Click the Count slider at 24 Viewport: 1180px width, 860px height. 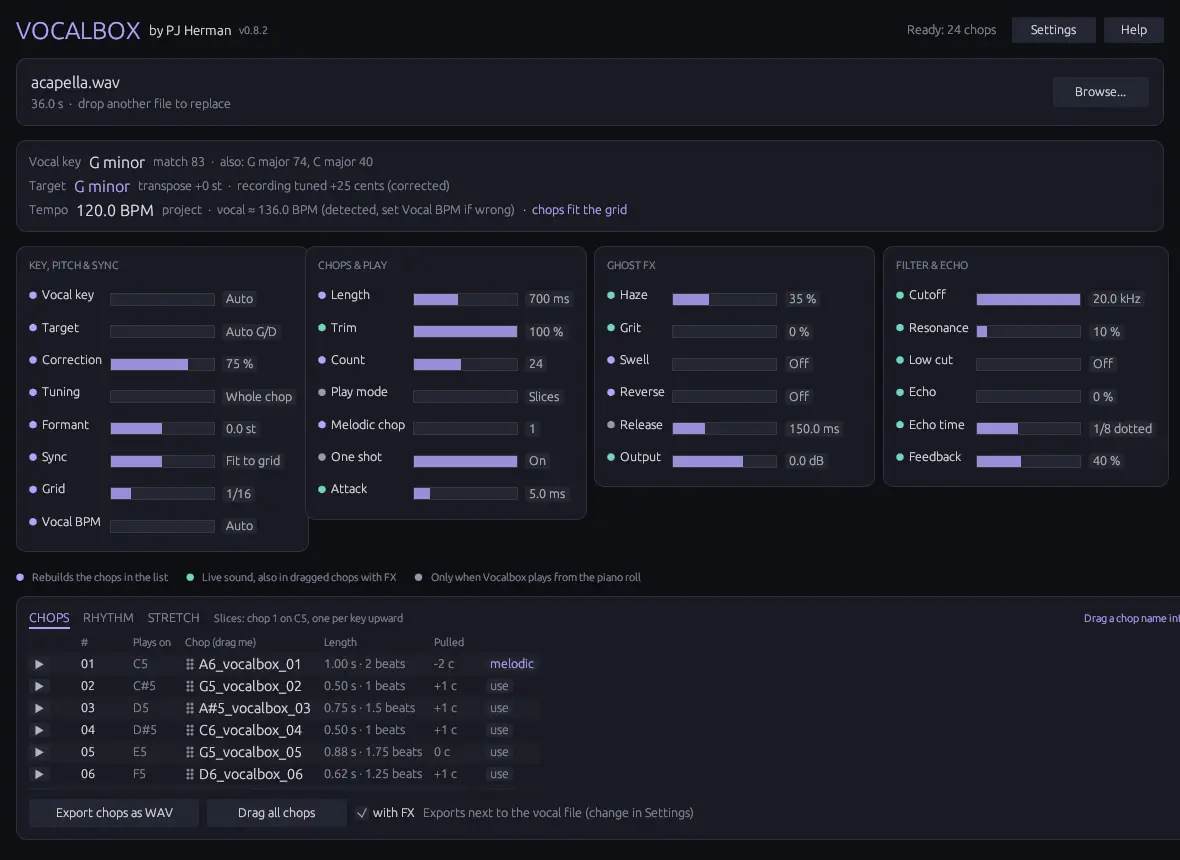coord(465,364)
